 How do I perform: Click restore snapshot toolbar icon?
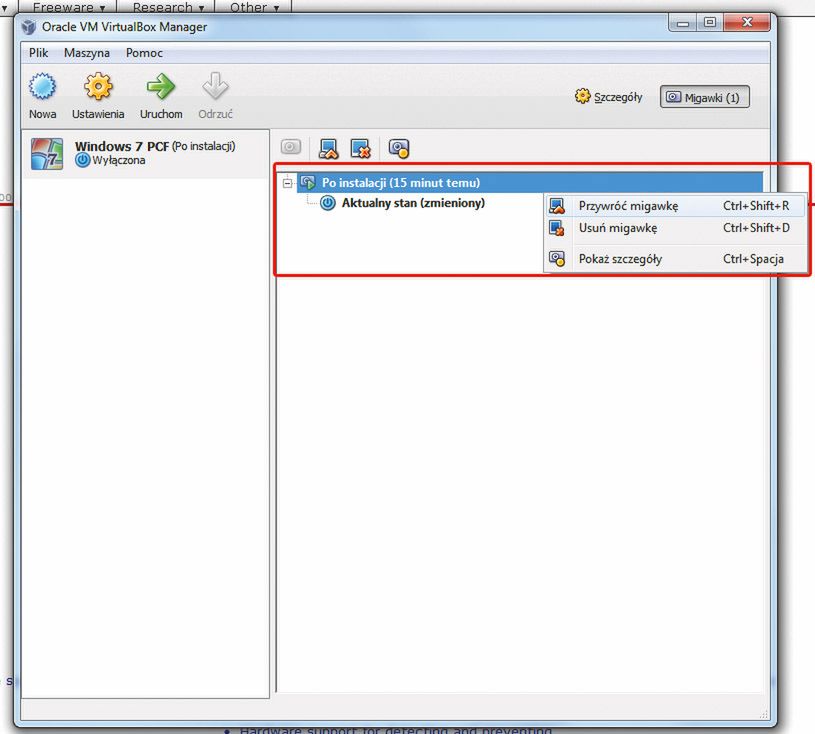(328, 149)
